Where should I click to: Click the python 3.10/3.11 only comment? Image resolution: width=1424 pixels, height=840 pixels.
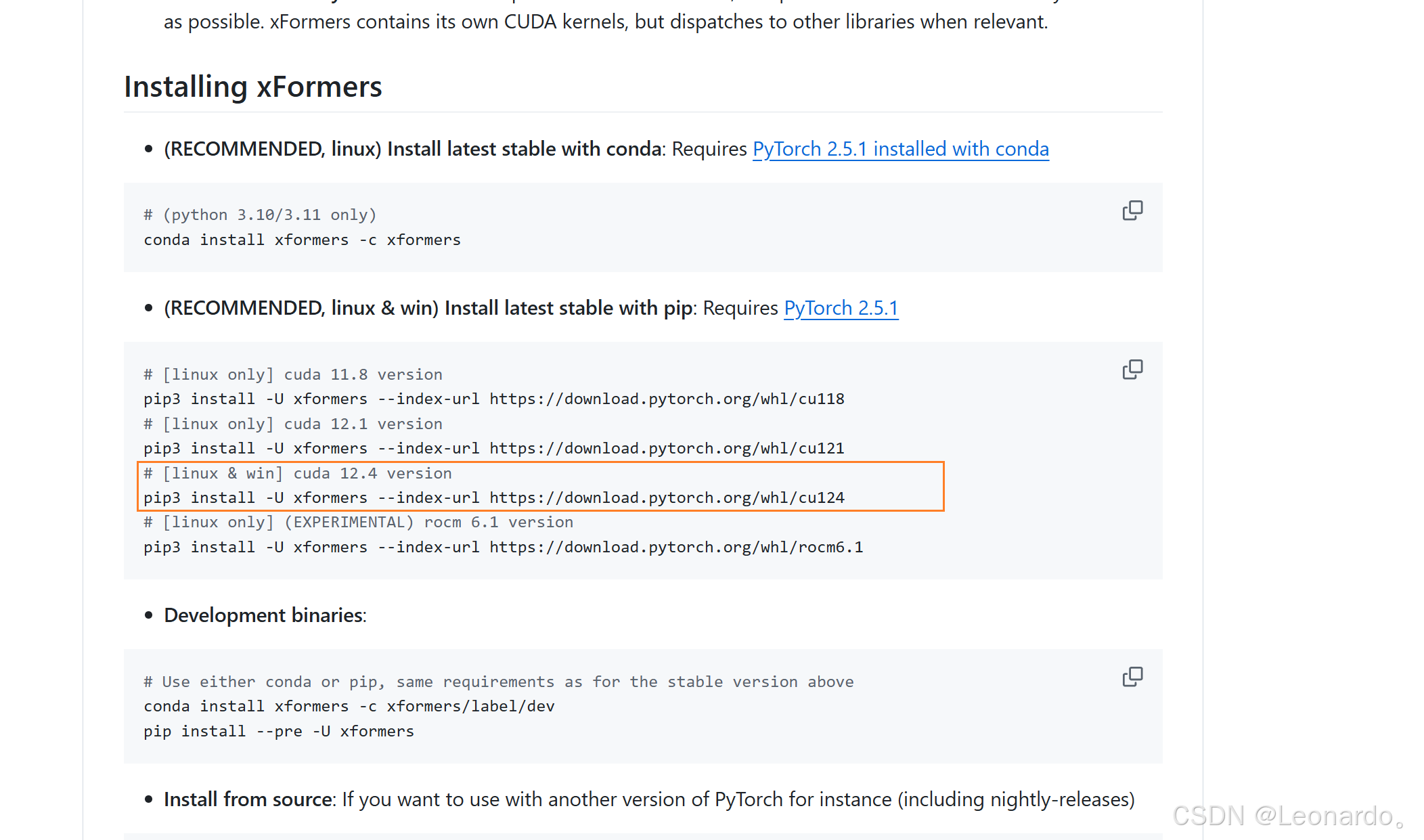260,215
